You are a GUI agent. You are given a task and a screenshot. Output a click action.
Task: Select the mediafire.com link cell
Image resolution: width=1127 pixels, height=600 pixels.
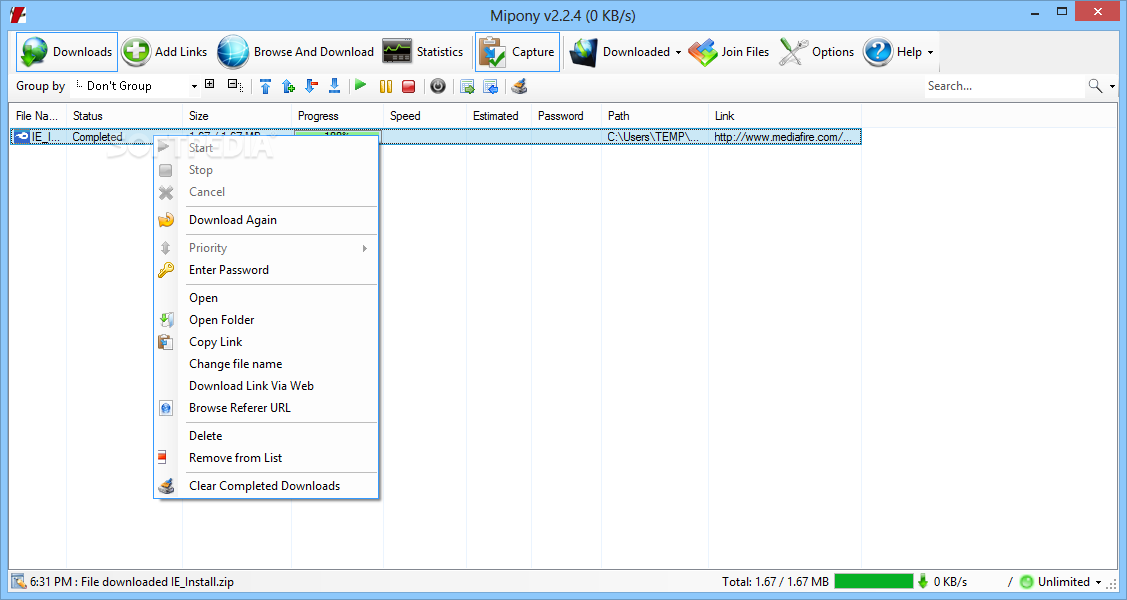(x=784, y=137)
